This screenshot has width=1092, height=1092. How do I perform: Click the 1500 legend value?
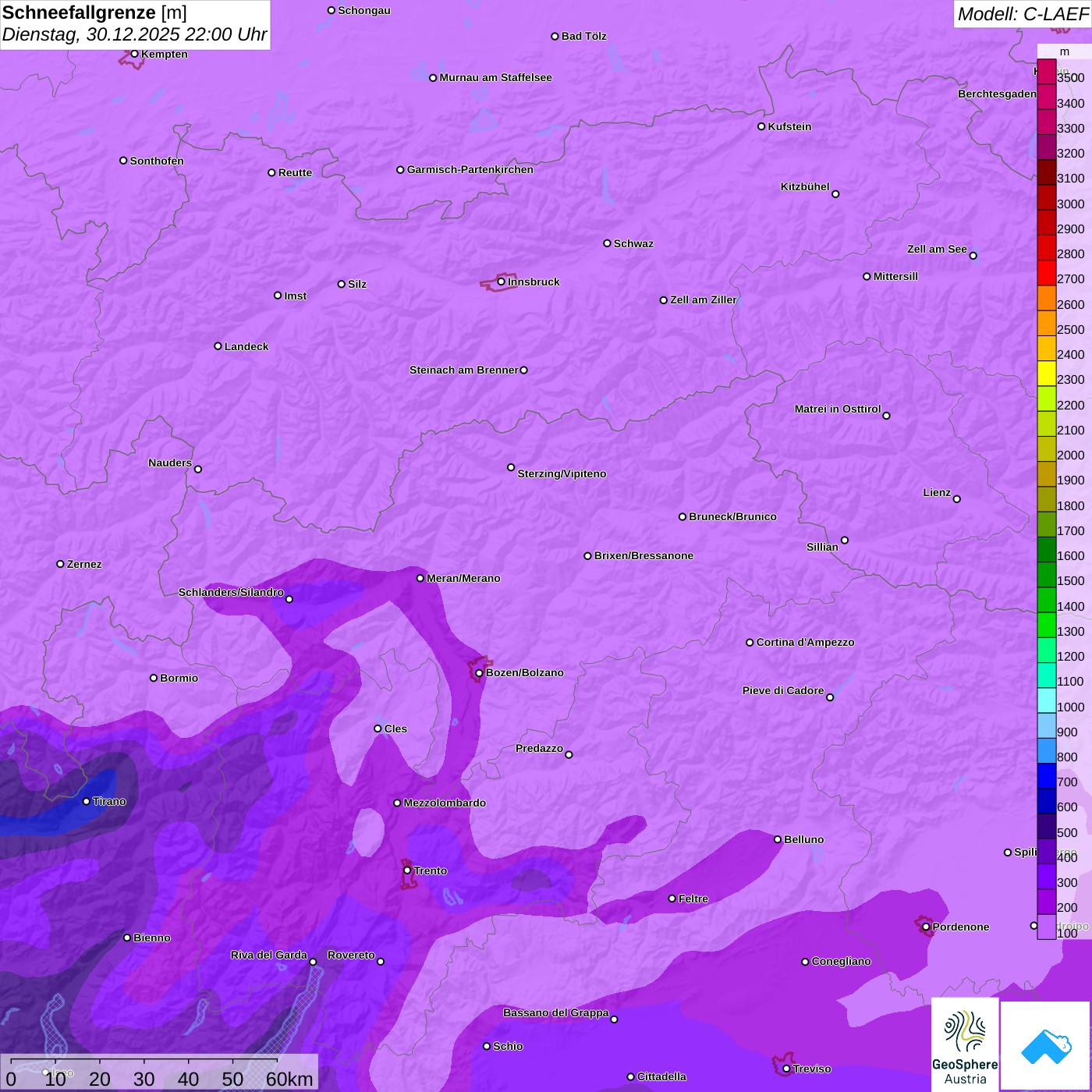(x=1070, y=581)
